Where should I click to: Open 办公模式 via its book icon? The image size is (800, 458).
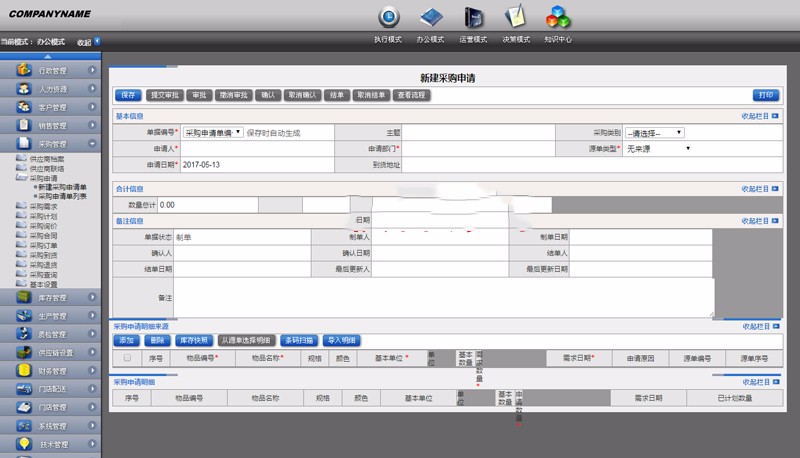[x=431, y=17]
